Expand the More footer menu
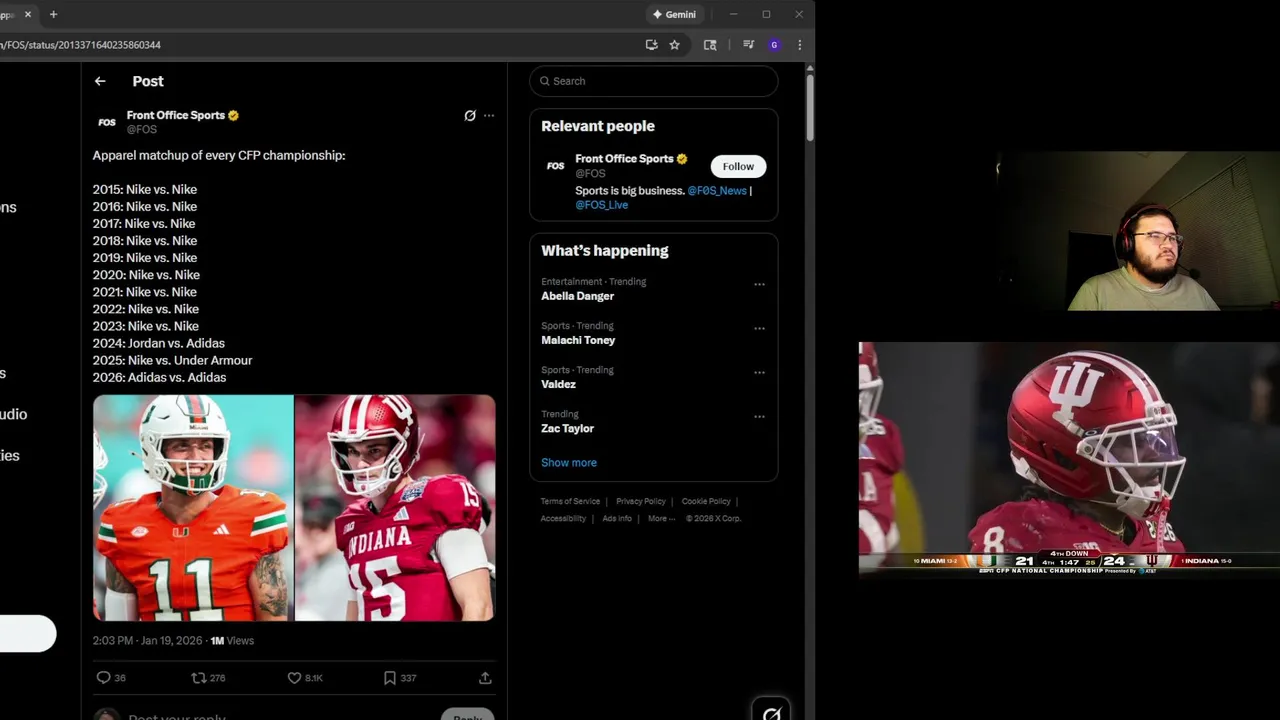1280x720 pixels. pos(661,518)
